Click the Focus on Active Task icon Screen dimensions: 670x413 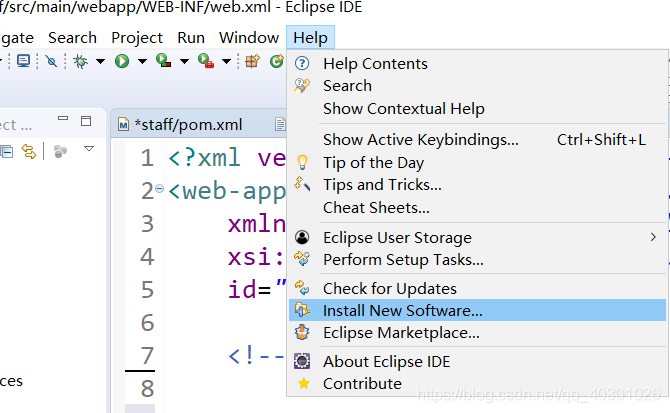[x=61, y=151]
